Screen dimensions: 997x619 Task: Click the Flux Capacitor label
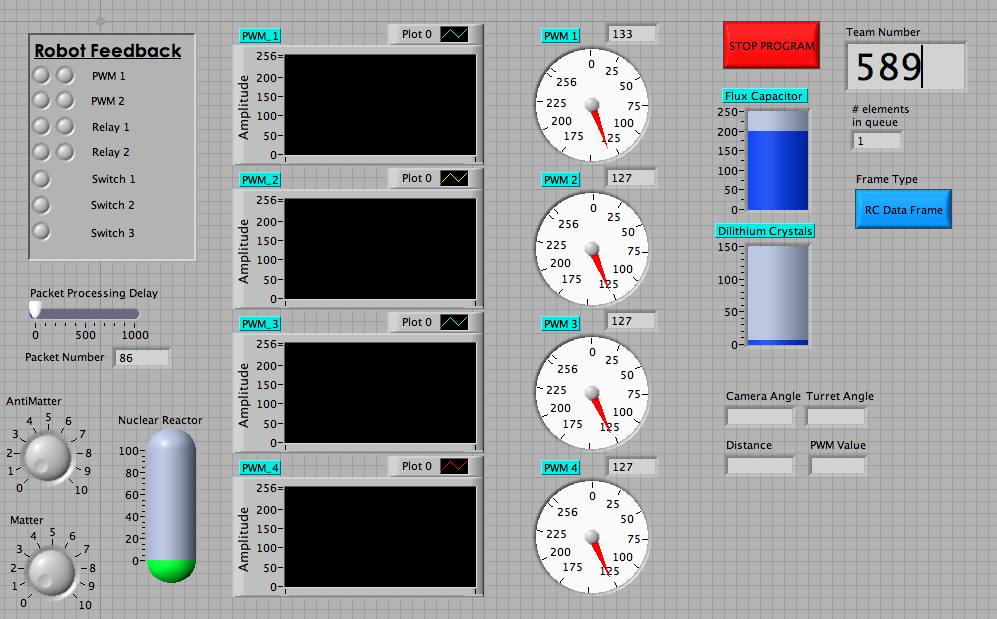(x=765, y=96)
